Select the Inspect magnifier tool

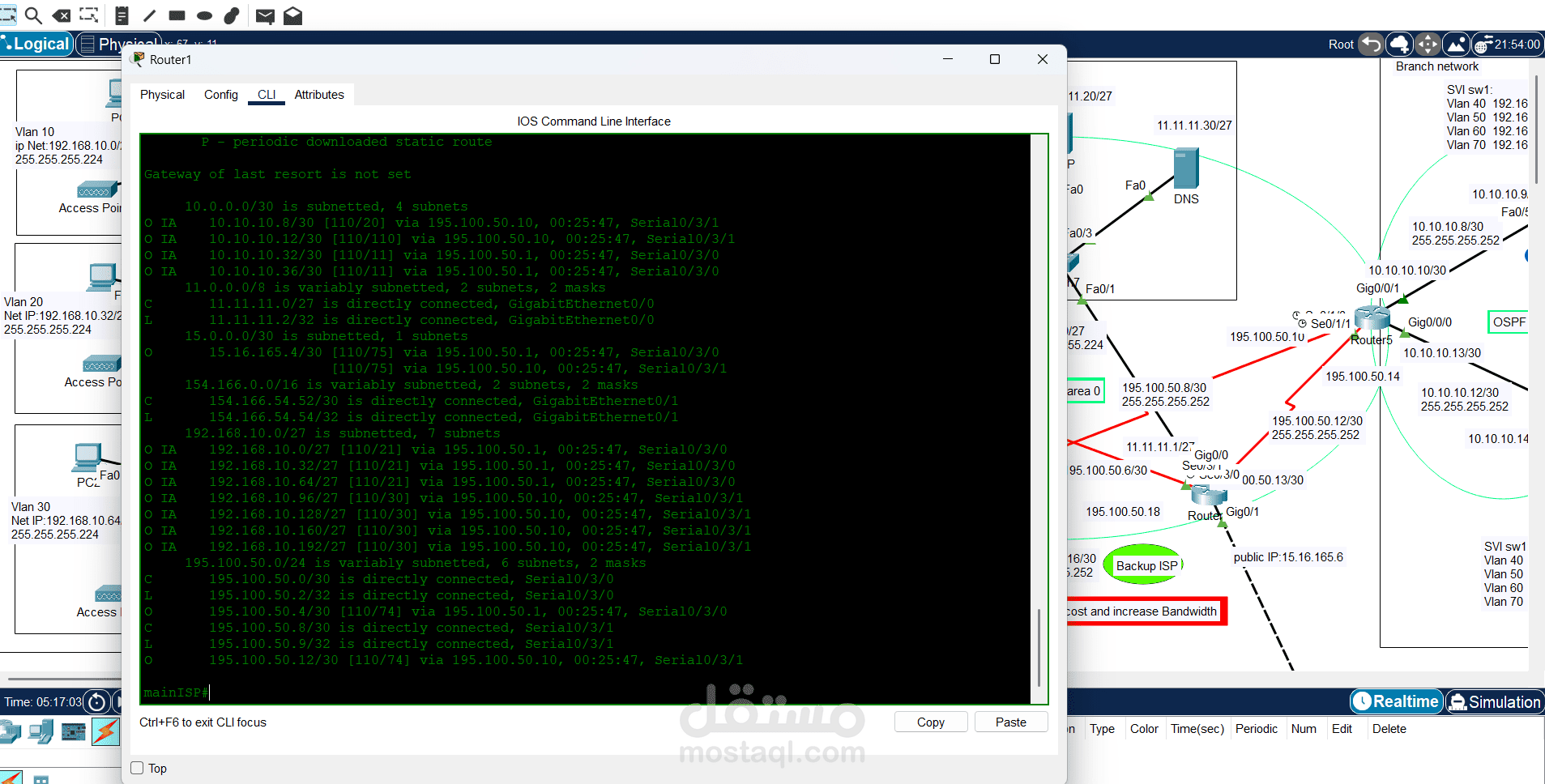[33, 15]
